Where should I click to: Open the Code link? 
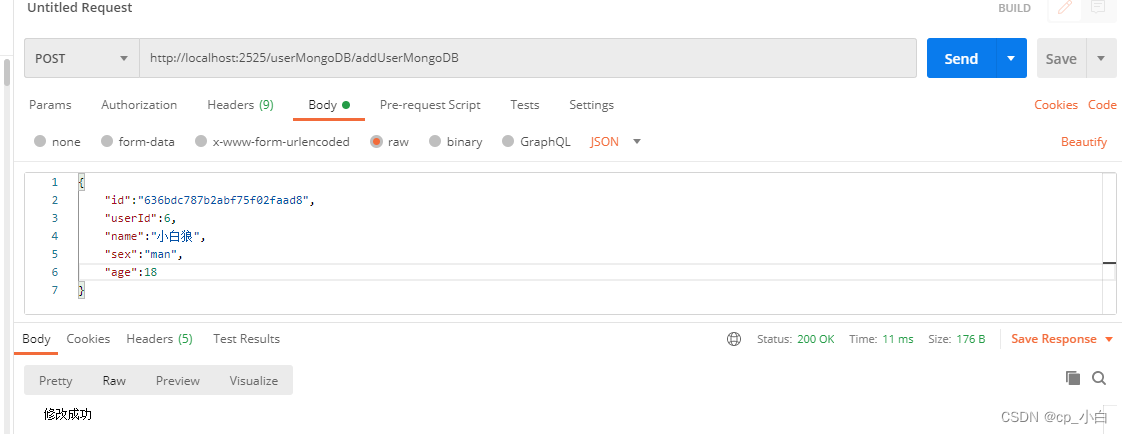1102,104
